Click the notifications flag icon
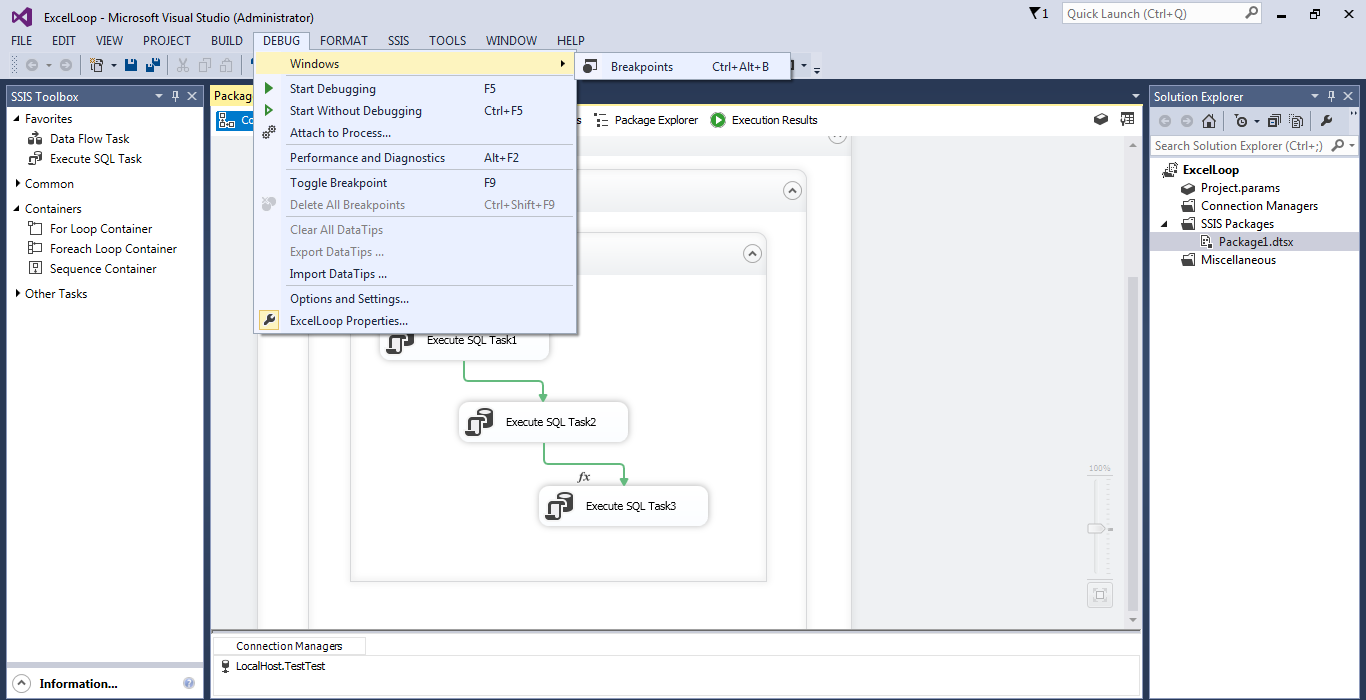The height and width of the screenshot is (700, 1366). coord(1034,13)
